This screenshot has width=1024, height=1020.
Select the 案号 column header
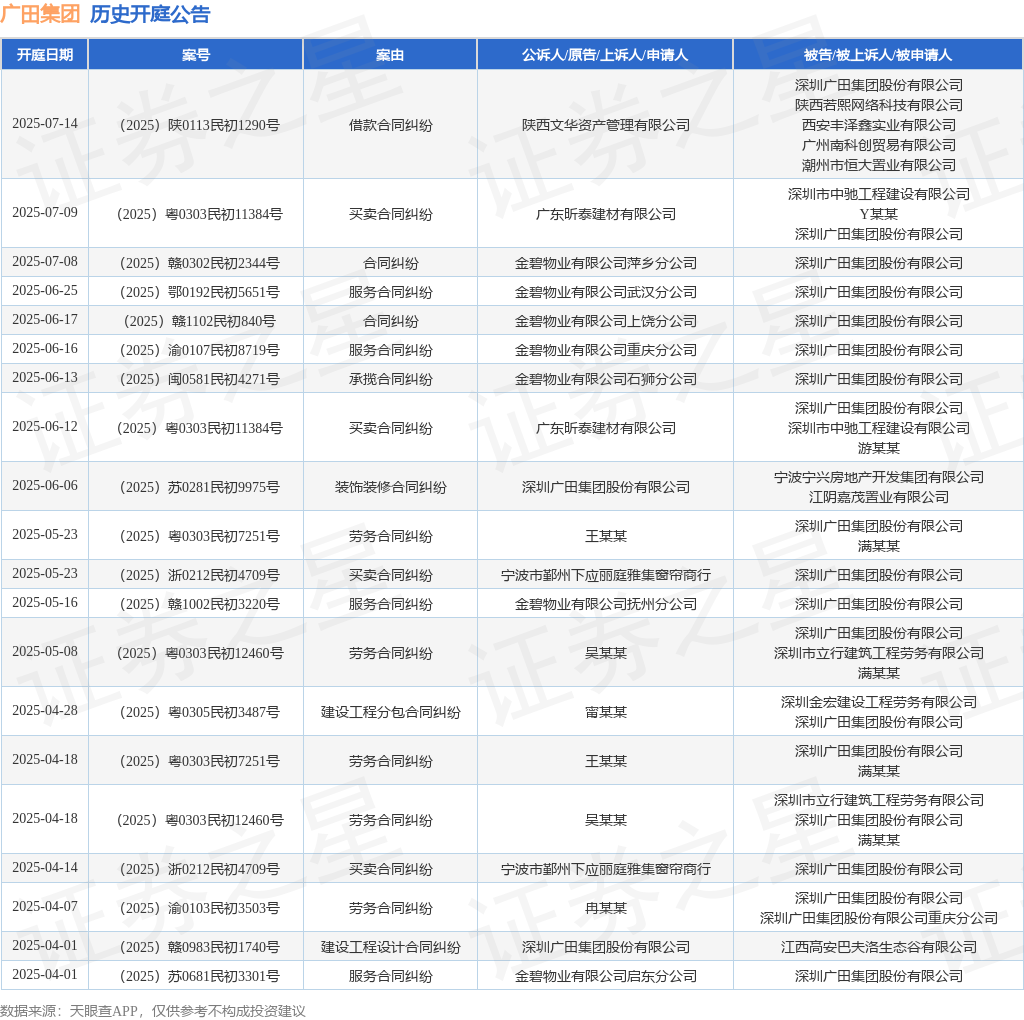[x=195, y=55]
